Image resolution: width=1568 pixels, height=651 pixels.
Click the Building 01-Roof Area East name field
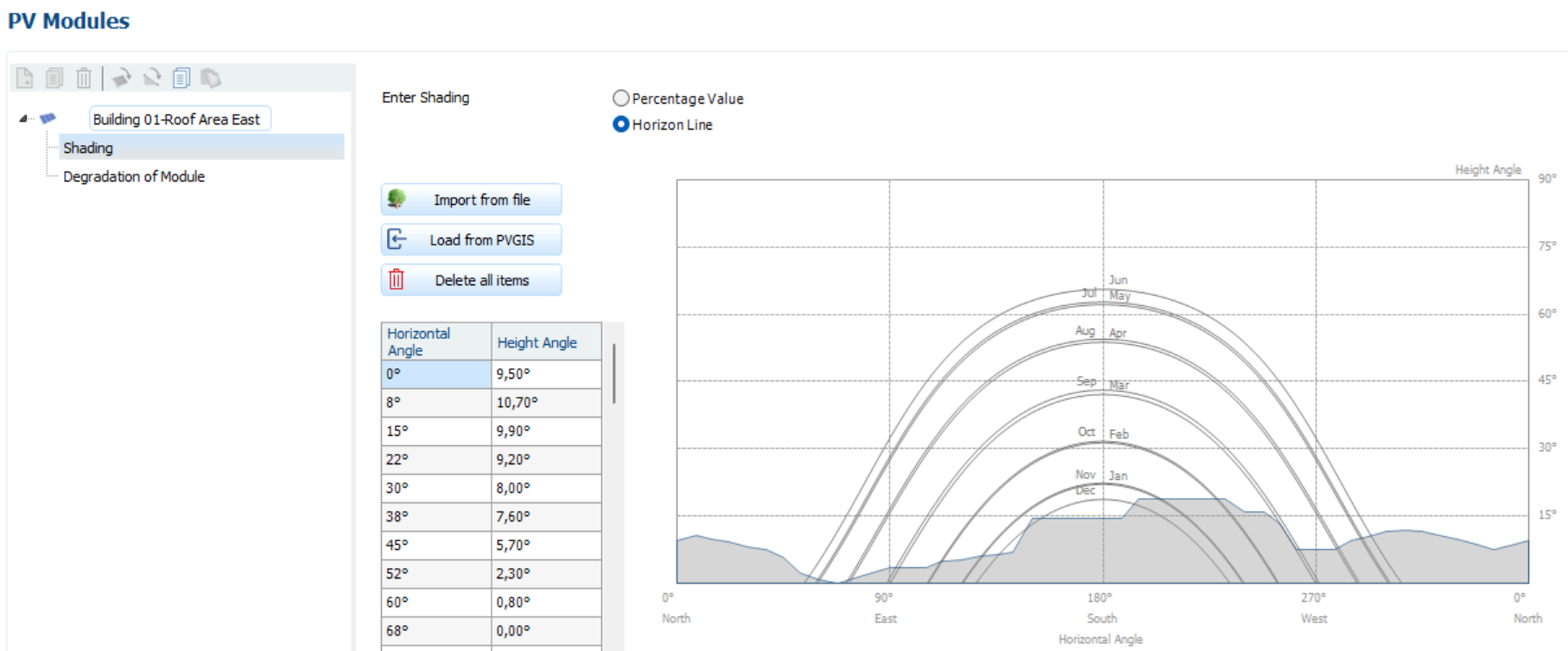[179, 119]
